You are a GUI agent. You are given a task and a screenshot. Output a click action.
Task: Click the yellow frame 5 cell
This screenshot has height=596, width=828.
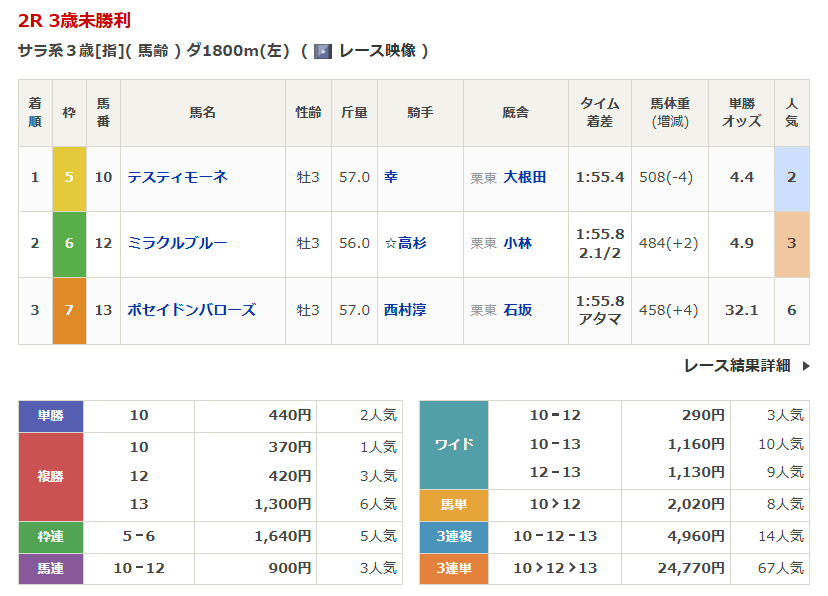[69, 178]
